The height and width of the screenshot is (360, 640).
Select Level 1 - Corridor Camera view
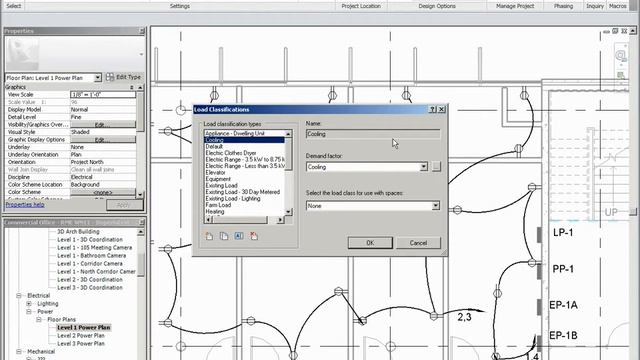tap(90, 263)
